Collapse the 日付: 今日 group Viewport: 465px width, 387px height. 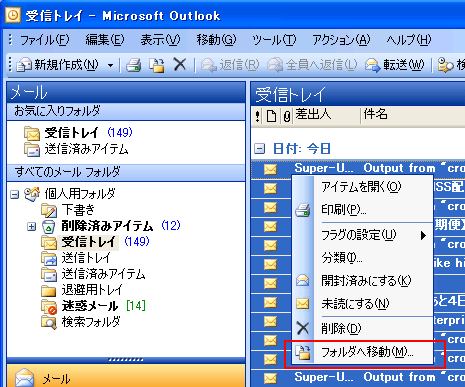(x=259, y=148)
